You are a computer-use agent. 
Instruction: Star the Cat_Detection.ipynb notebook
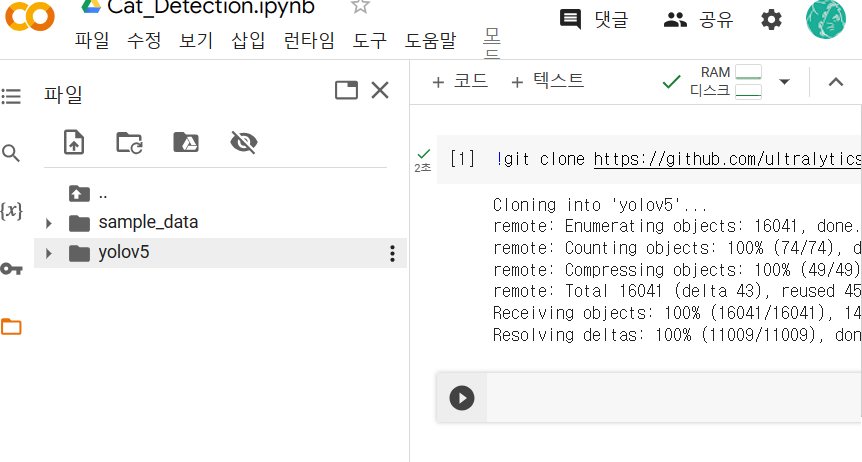click(360, 6)
